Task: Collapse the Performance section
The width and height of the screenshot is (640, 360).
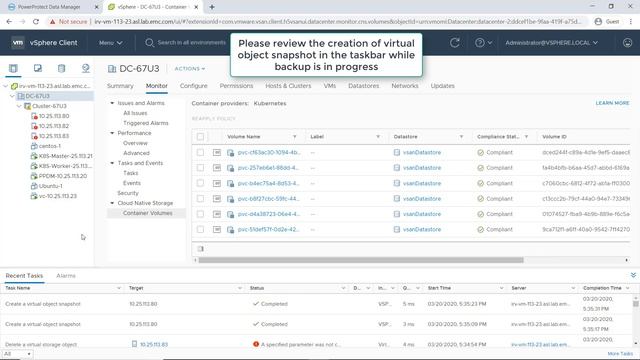Action: point(112,133)
